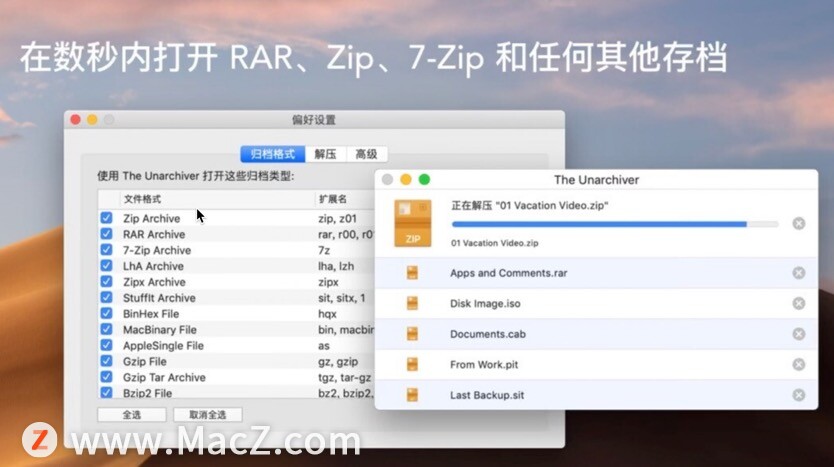Click the 'gz, gzip' extension cell

point(338,362)
